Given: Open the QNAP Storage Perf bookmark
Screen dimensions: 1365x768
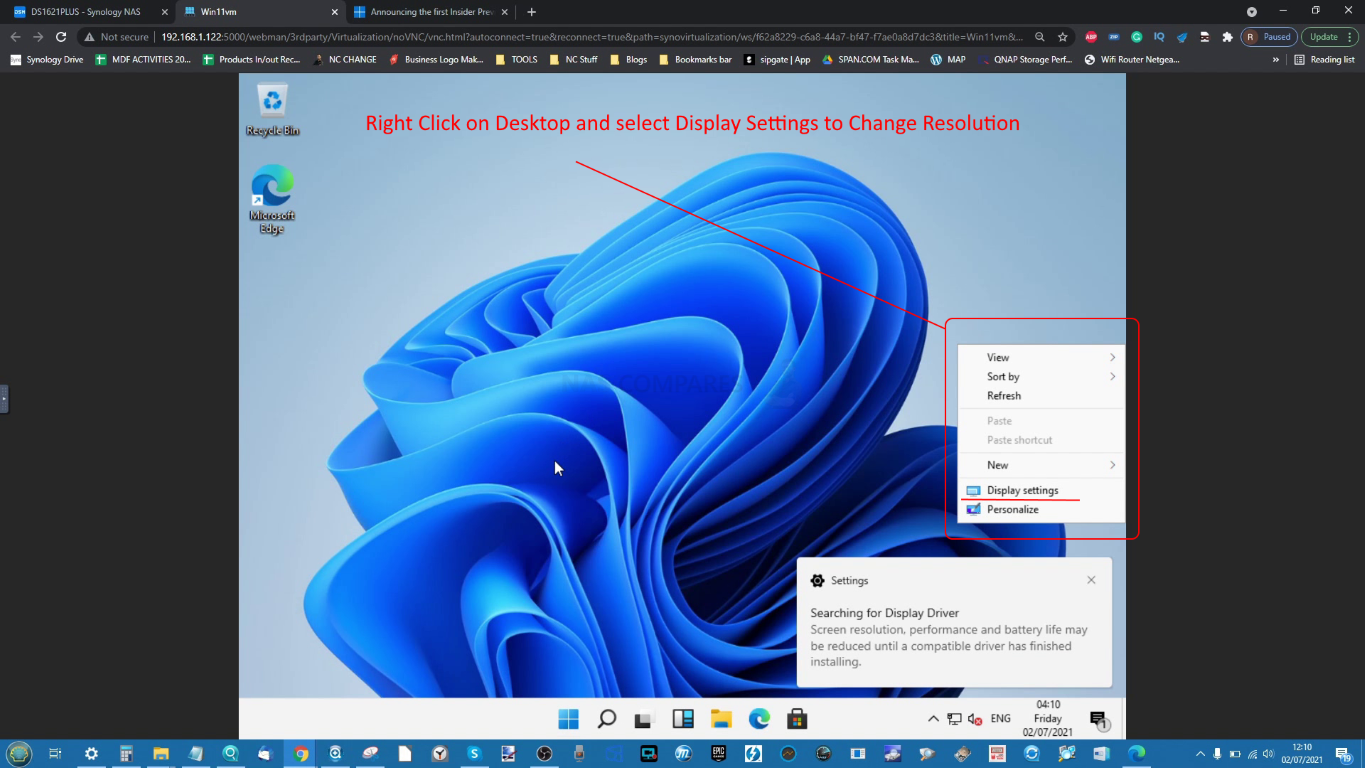Looking at the screenshot, I should point(1025,59).
